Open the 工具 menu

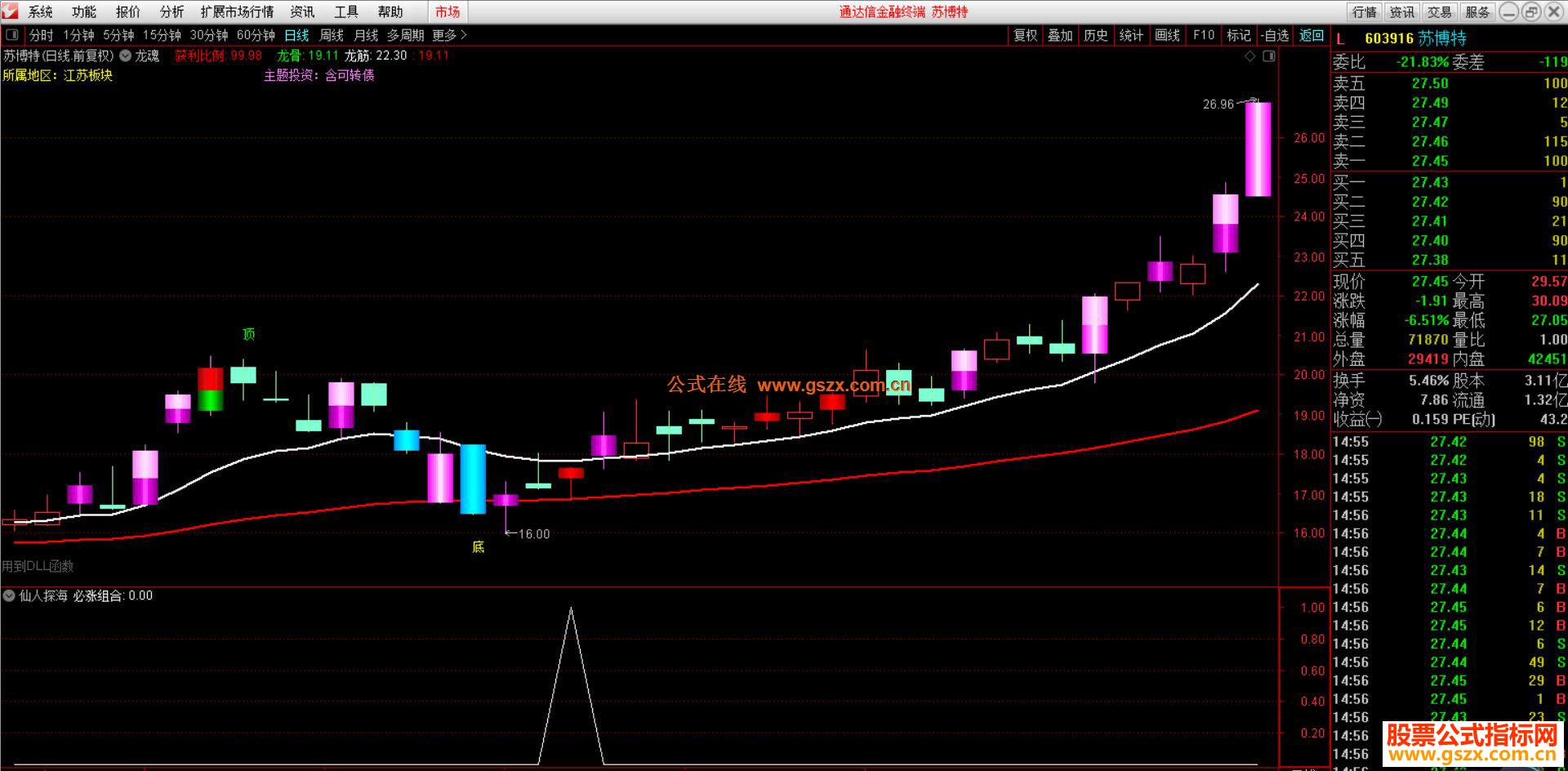(346, 11)
